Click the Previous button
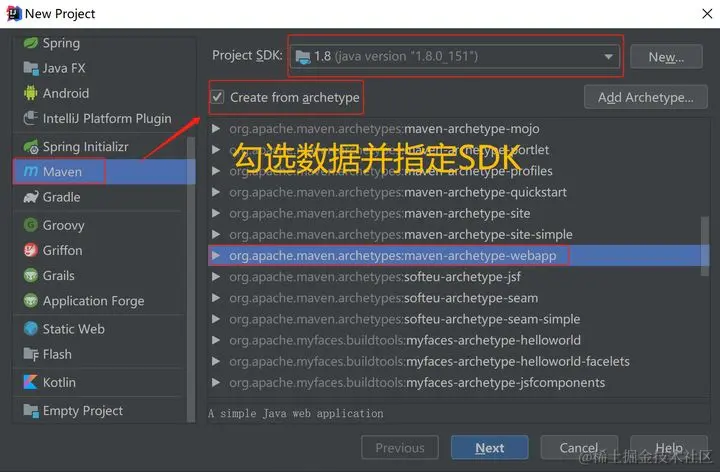The image size is (720, 472). 400,448
